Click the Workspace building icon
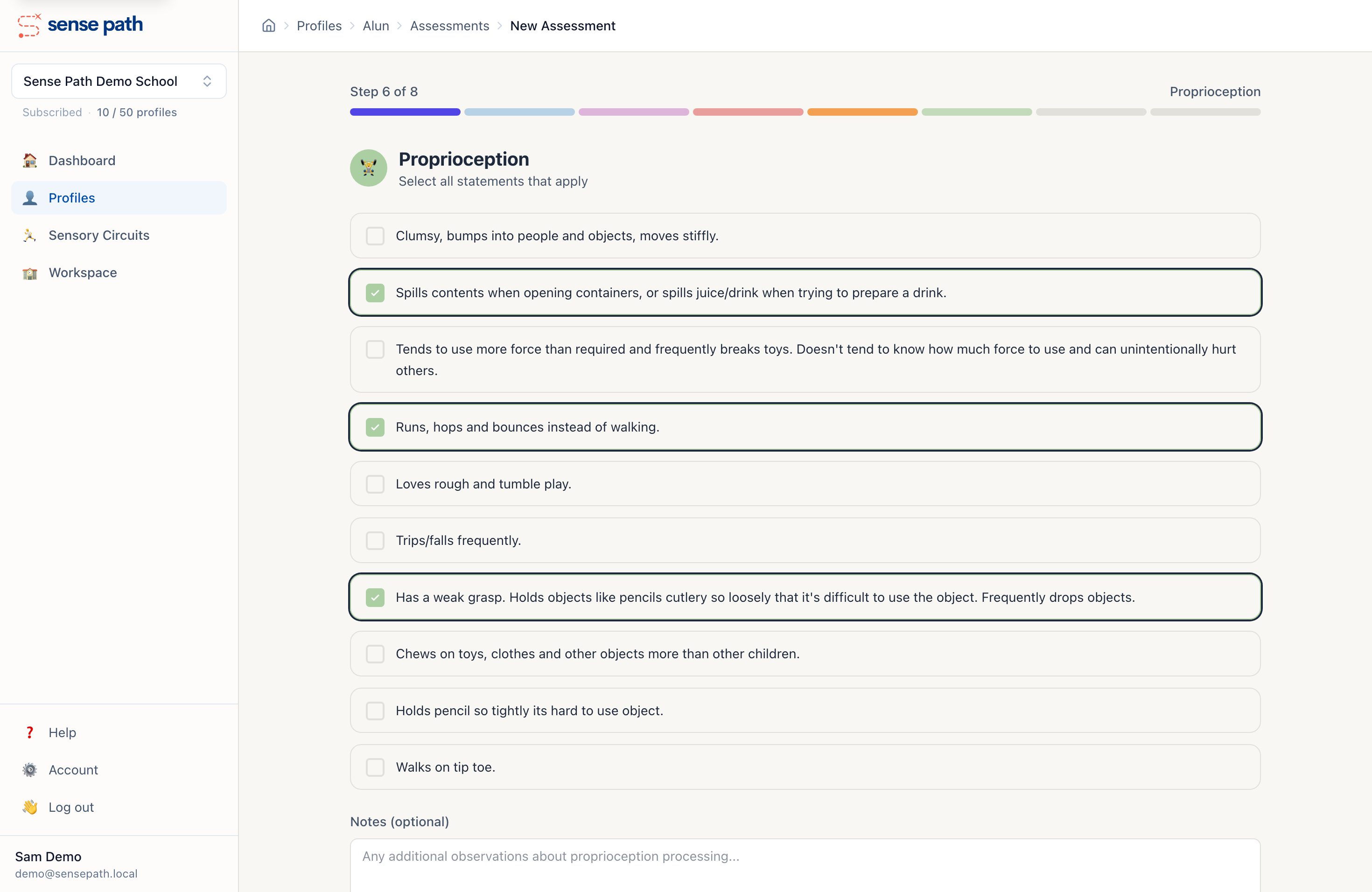The width and height of the screenshot is (1372, 892). coord(30,272)
